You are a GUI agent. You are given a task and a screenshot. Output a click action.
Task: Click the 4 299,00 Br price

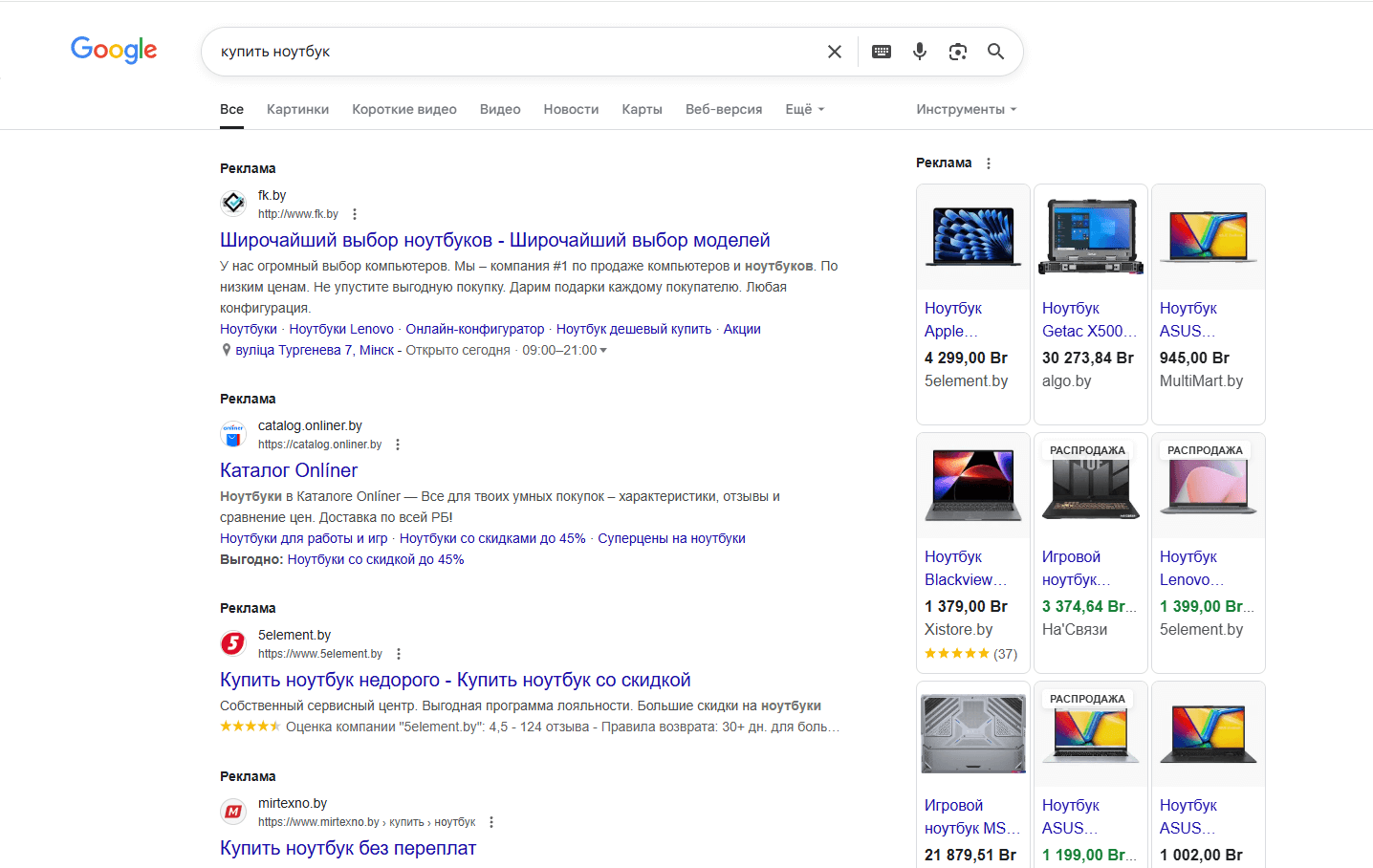coord(966,358)
